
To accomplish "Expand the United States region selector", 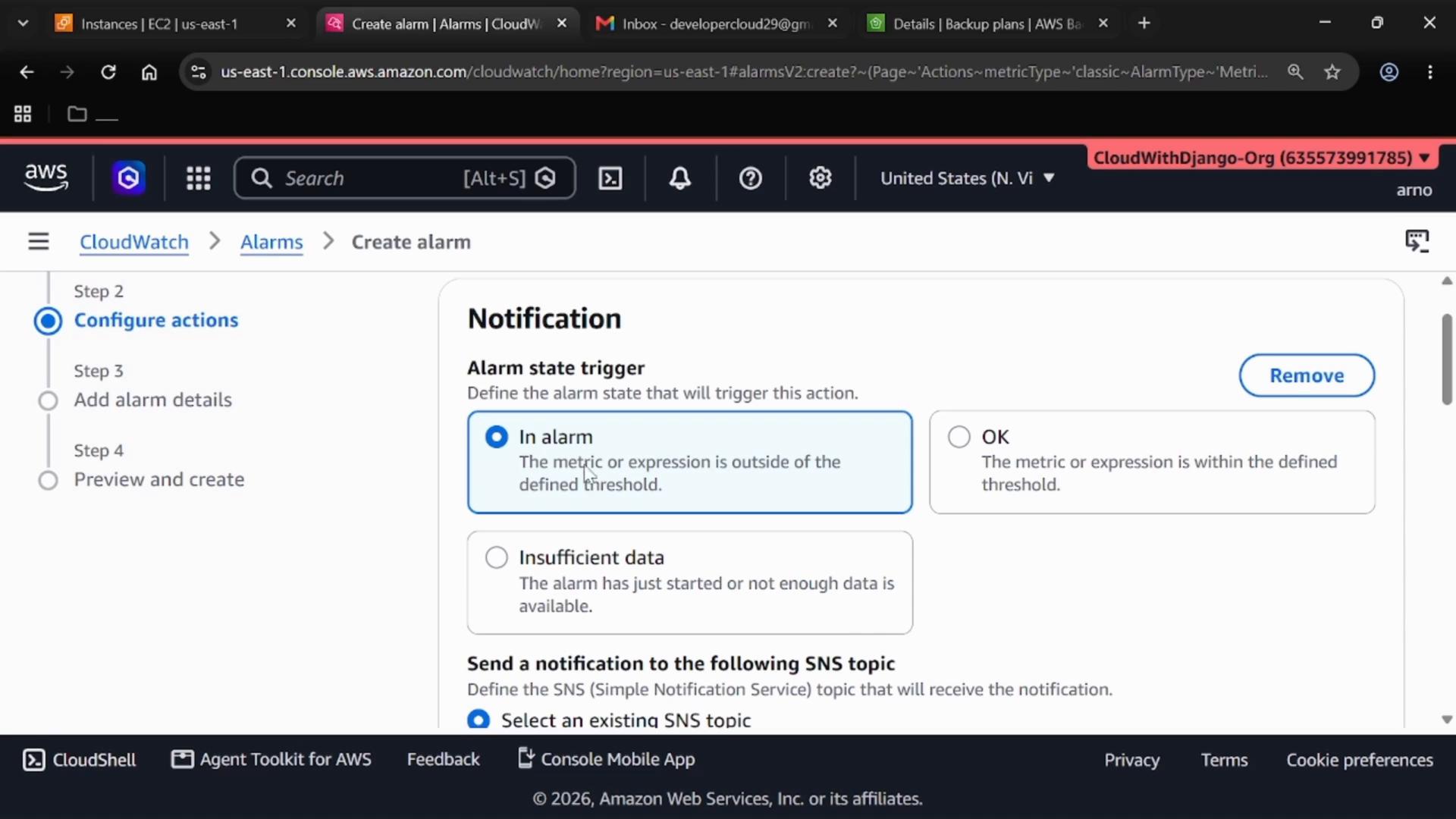I will click(967, 178).
